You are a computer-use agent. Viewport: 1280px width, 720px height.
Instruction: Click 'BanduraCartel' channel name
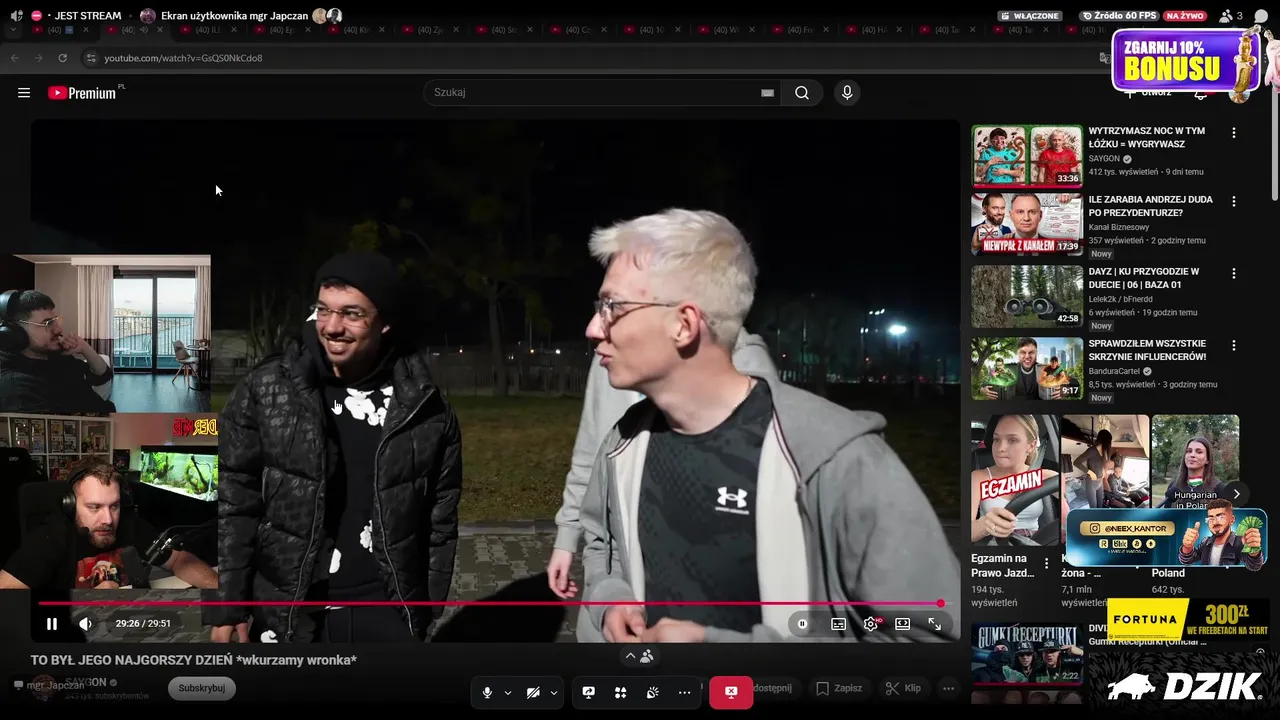coord(1114,371)
